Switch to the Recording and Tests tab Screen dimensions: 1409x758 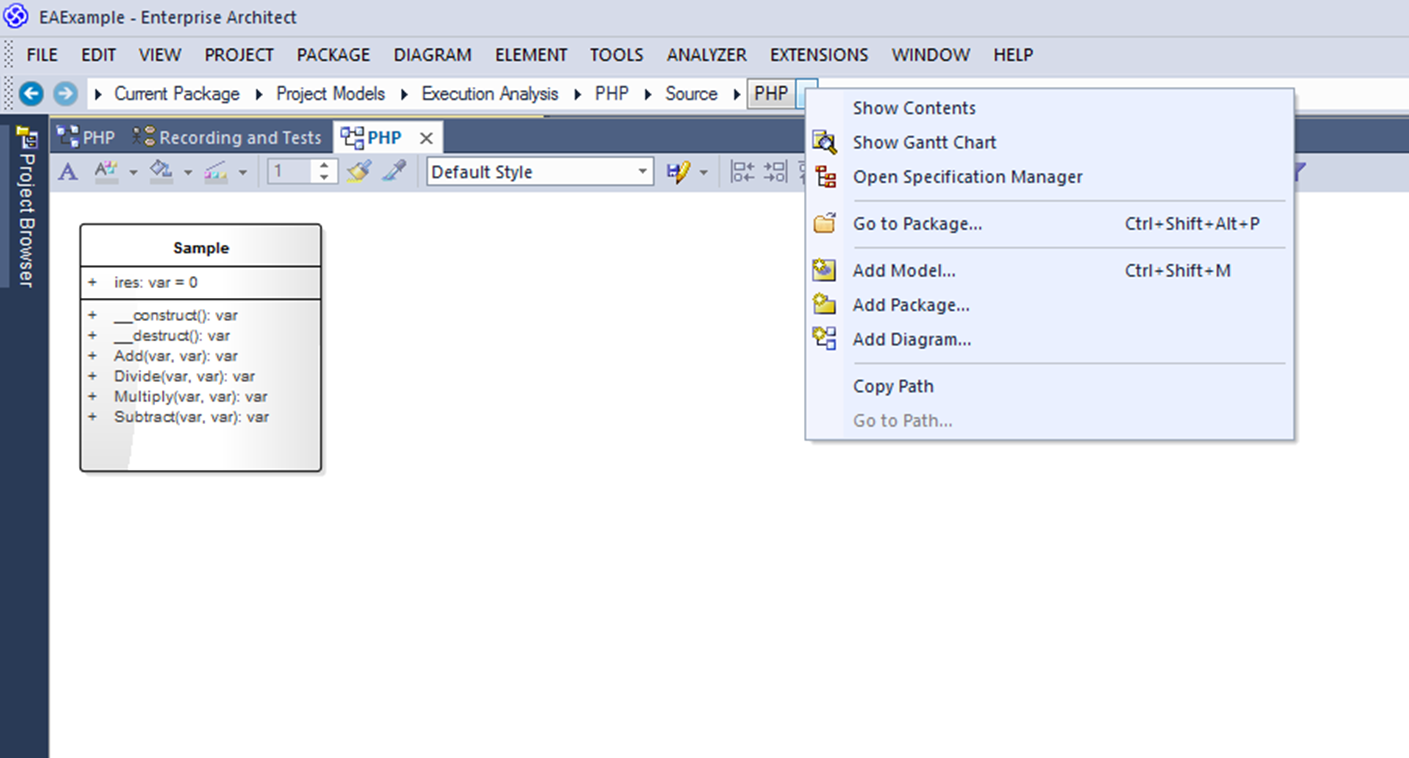[x=227, y=137]
